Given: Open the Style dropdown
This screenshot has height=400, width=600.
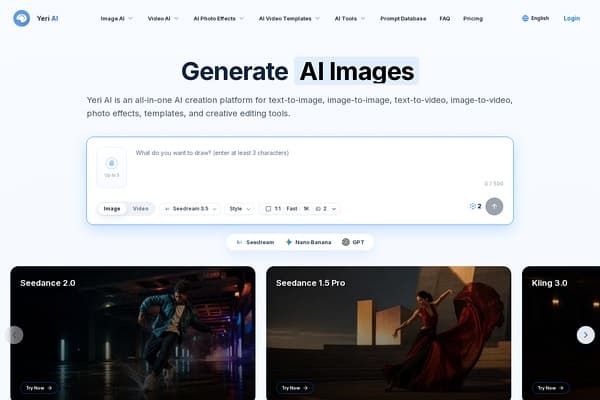Looking at the screenshot, I should 240,209.
